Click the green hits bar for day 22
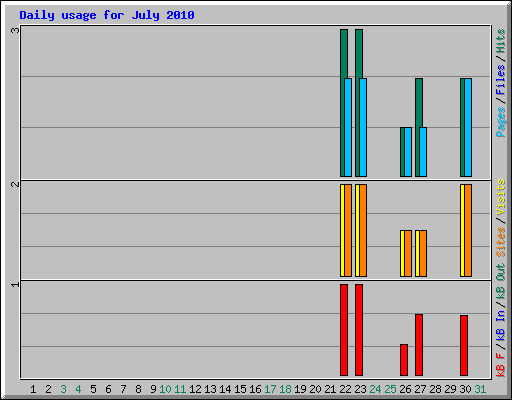This screenshot has height=400, width=512. 344,53
